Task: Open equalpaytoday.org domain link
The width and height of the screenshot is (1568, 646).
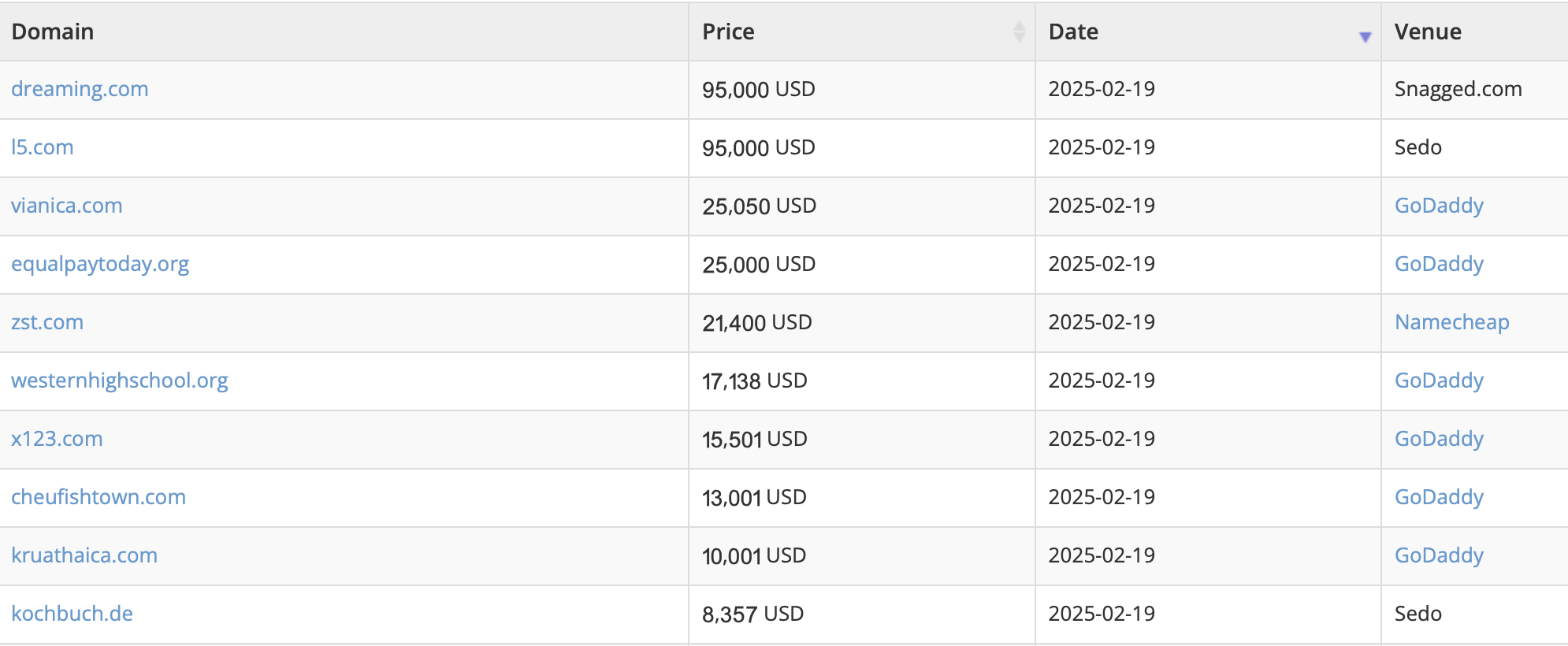Action: tap(100, 264)
